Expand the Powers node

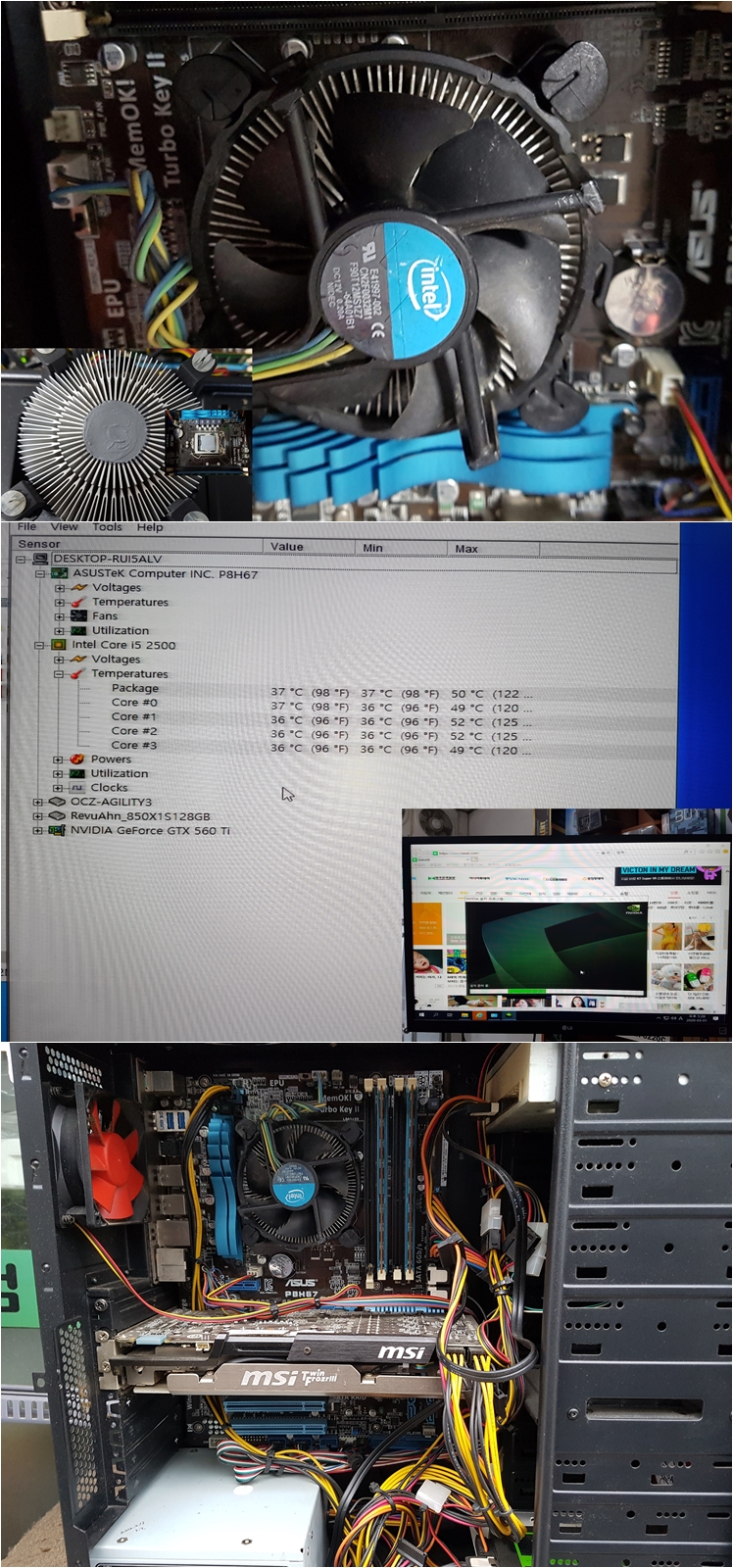pyautogui.click(x=59, y=759)
